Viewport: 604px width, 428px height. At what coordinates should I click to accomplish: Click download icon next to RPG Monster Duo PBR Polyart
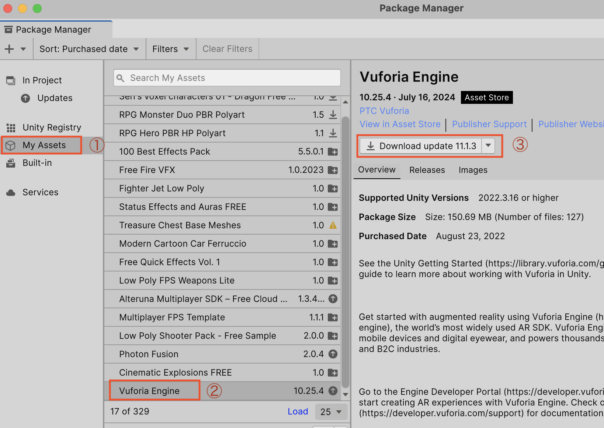(x=333, y=115)
